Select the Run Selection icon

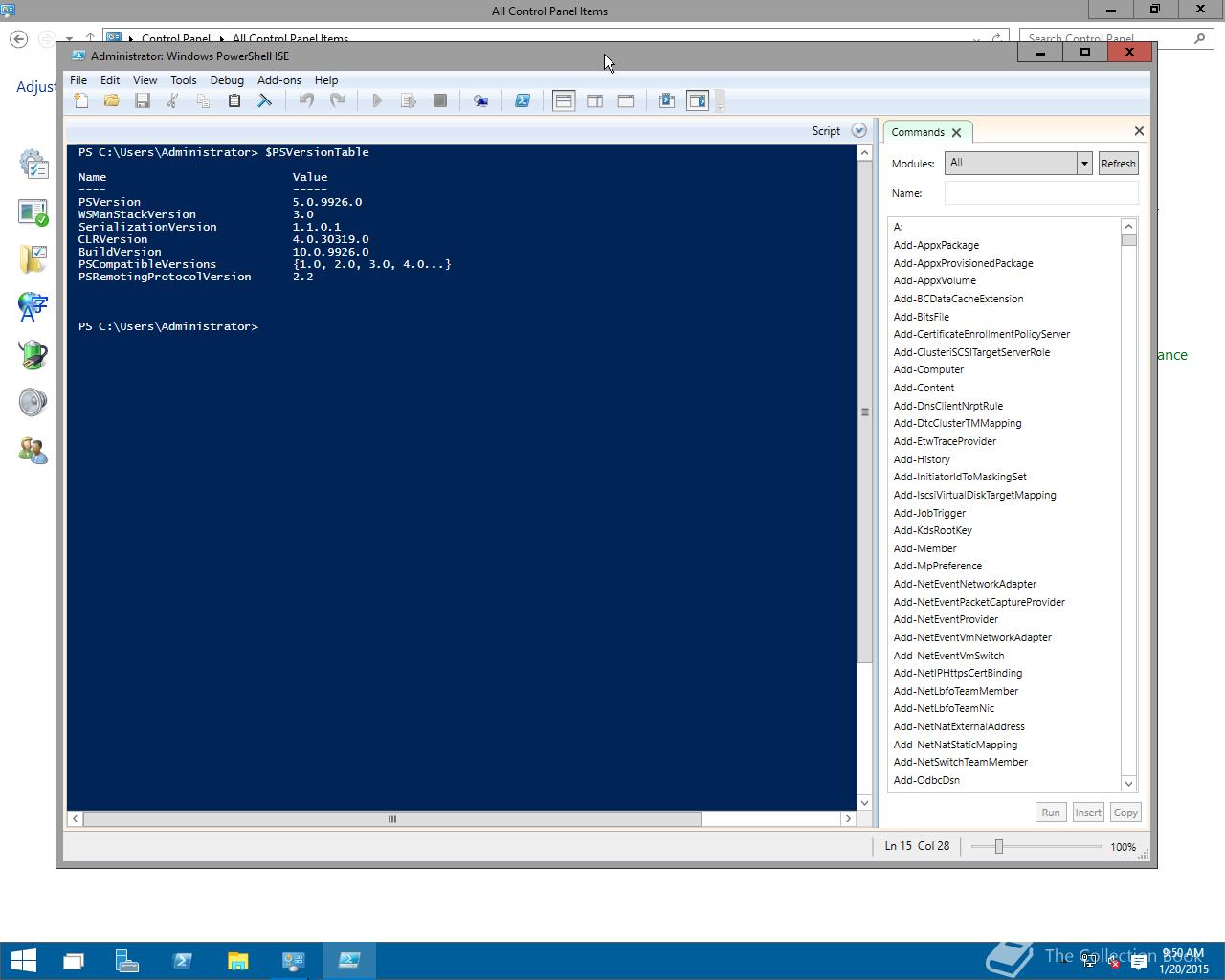pos(409,100)
